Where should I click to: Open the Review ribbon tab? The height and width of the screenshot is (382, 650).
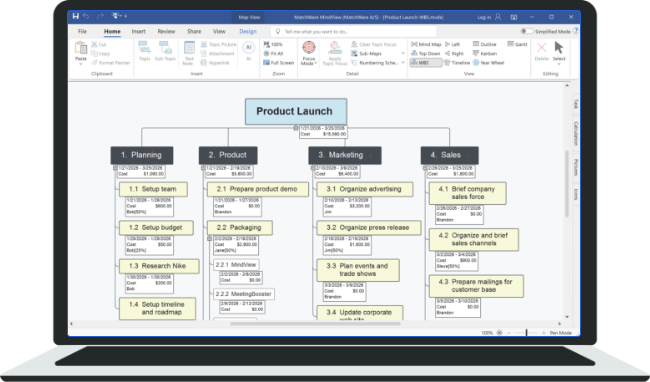tap(166, 31)
